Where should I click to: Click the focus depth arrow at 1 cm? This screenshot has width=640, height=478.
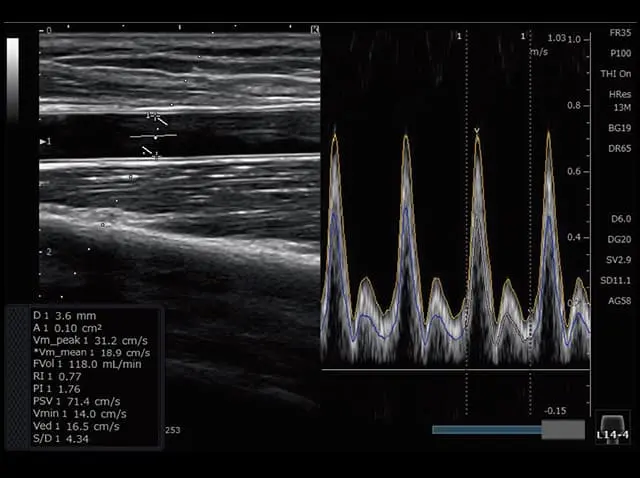tap(42, 142)
